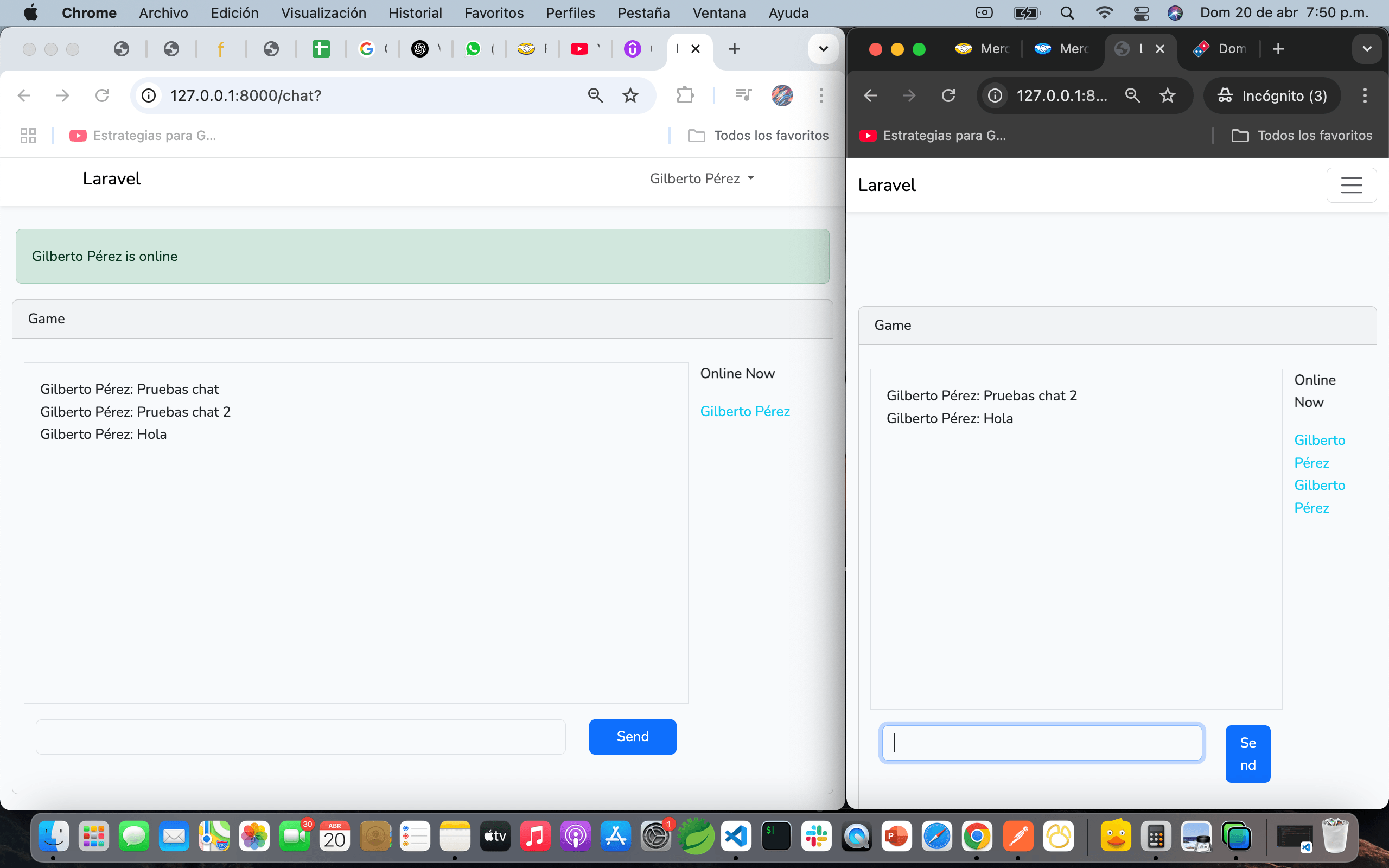Open the Ayuda menu

click(788, 12)
